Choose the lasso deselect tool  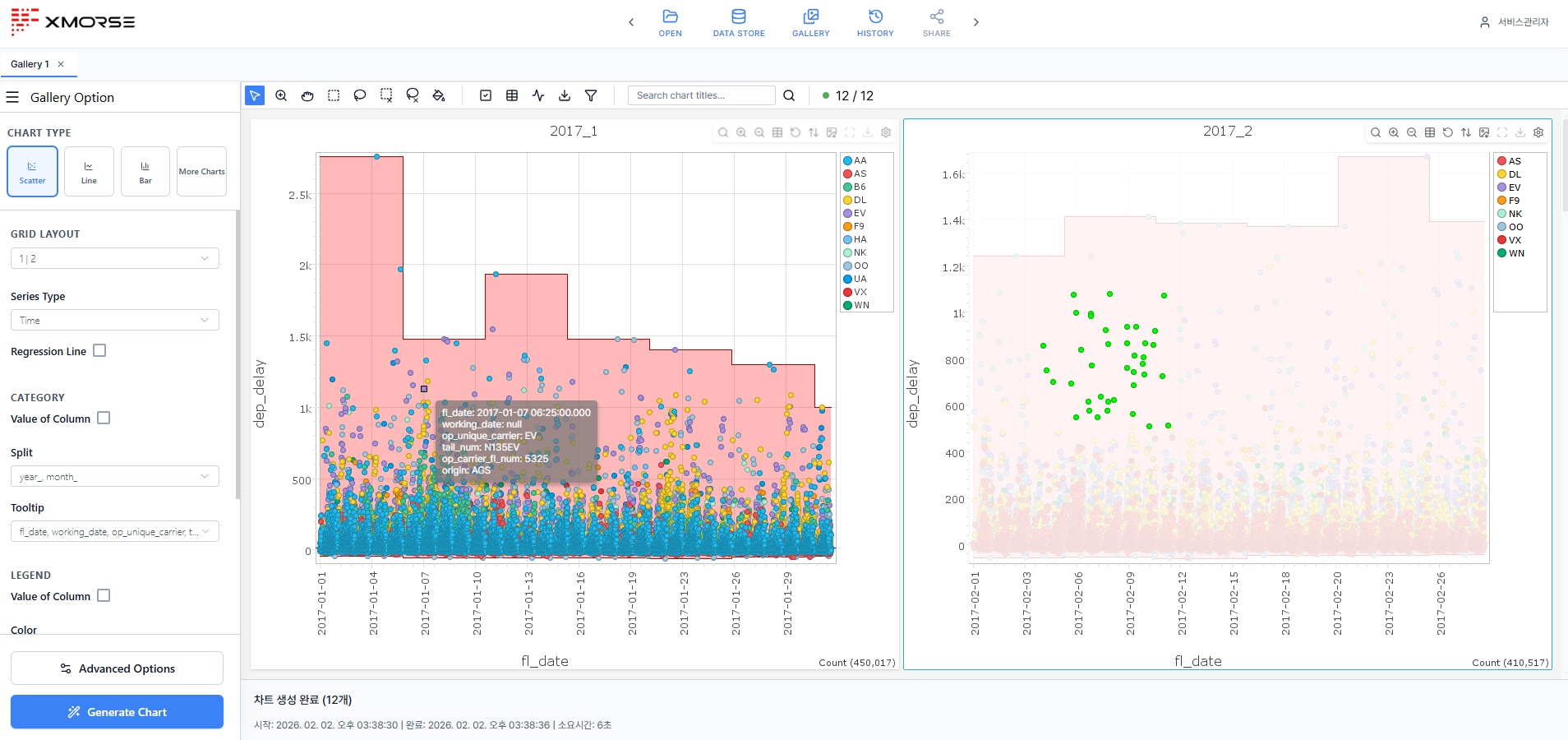pyautogui.click(x=413, y=95)
